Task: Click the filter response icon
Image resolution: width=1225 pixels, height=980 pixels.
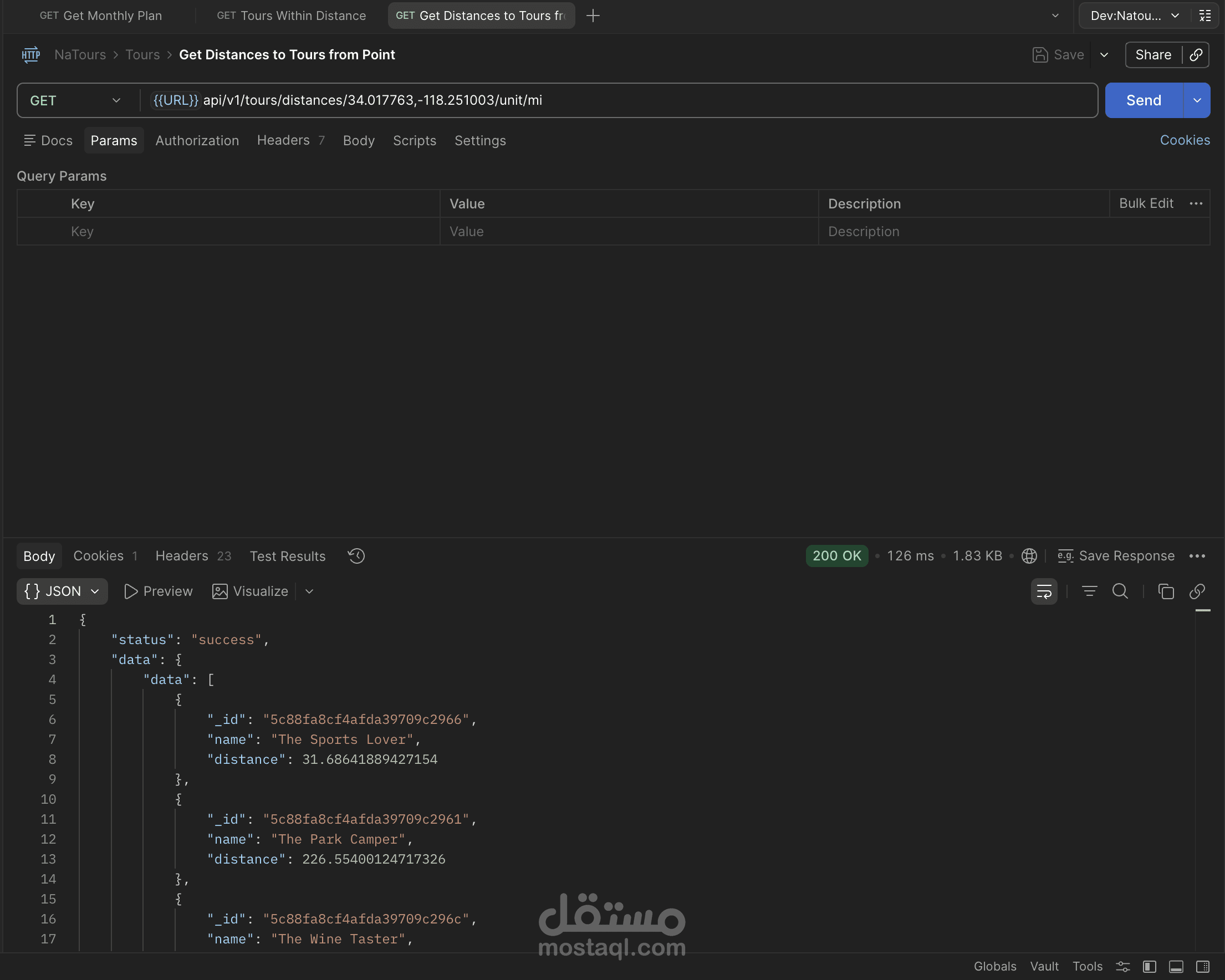Action: tap(1089, 591)
